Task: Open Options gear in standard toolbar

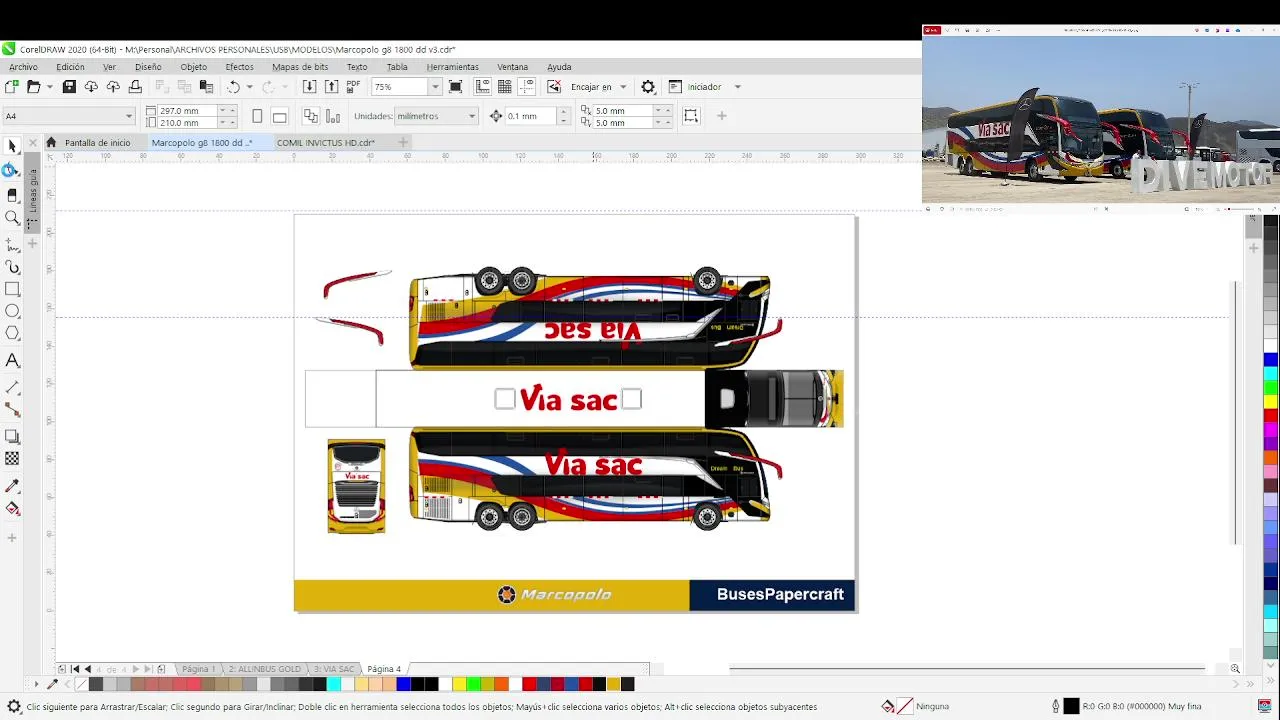Action: [648, 87]
